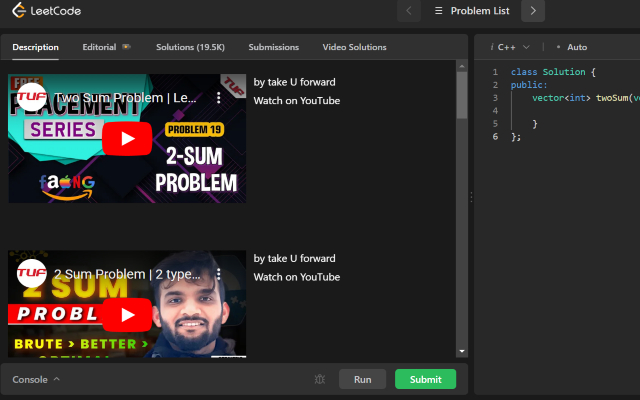Click the debug bug icon

click(320, 379)
